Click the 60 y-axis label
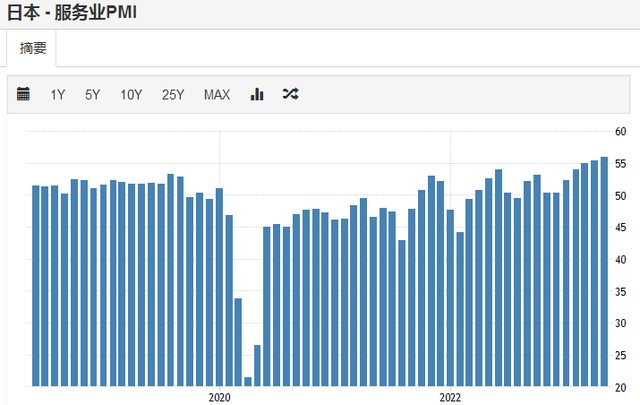Screen dimensions: 640x405 tap(620, 131)
